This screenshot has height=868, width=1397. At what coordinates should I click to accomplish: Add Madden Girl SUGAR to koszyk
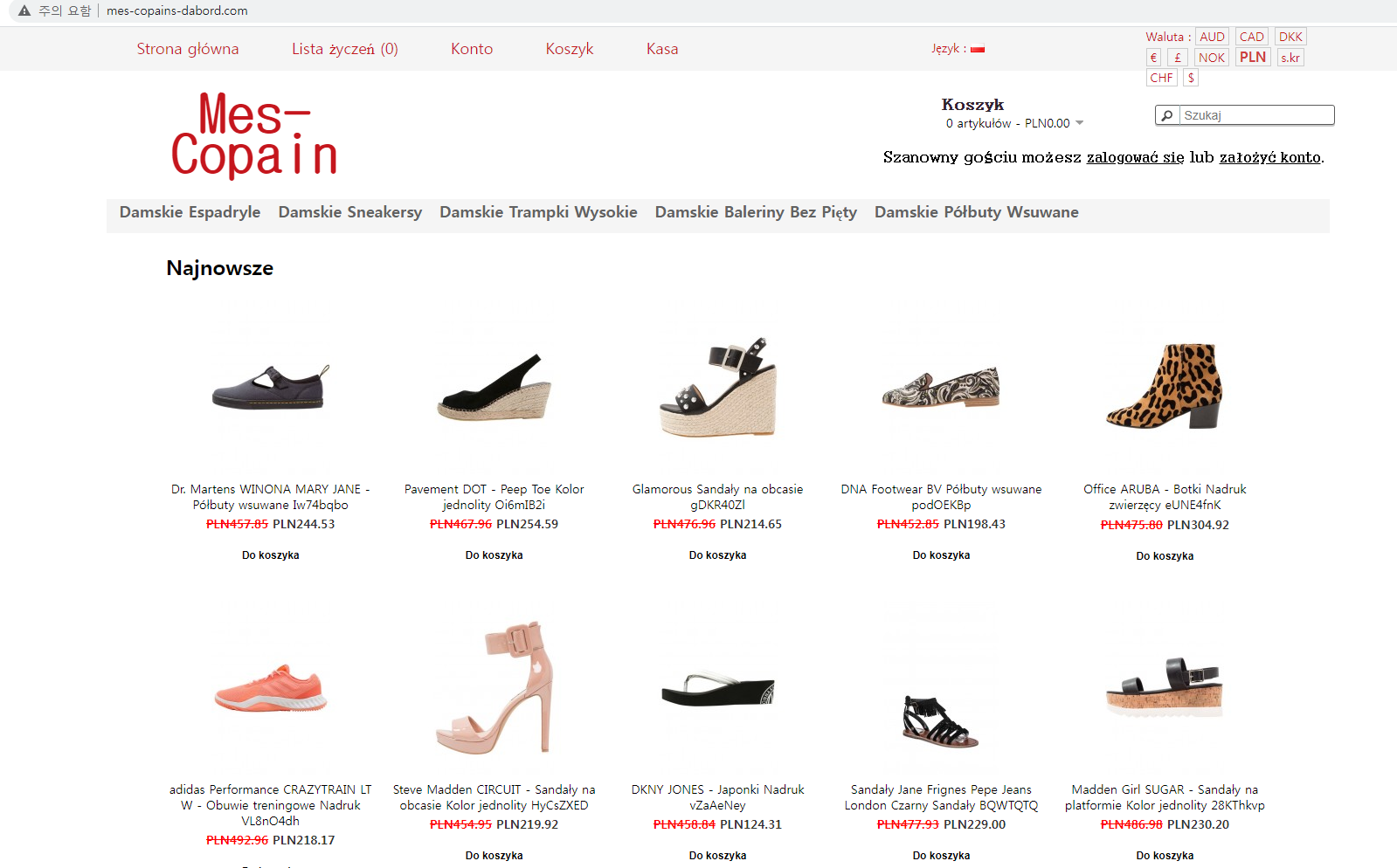point(1165,856)
